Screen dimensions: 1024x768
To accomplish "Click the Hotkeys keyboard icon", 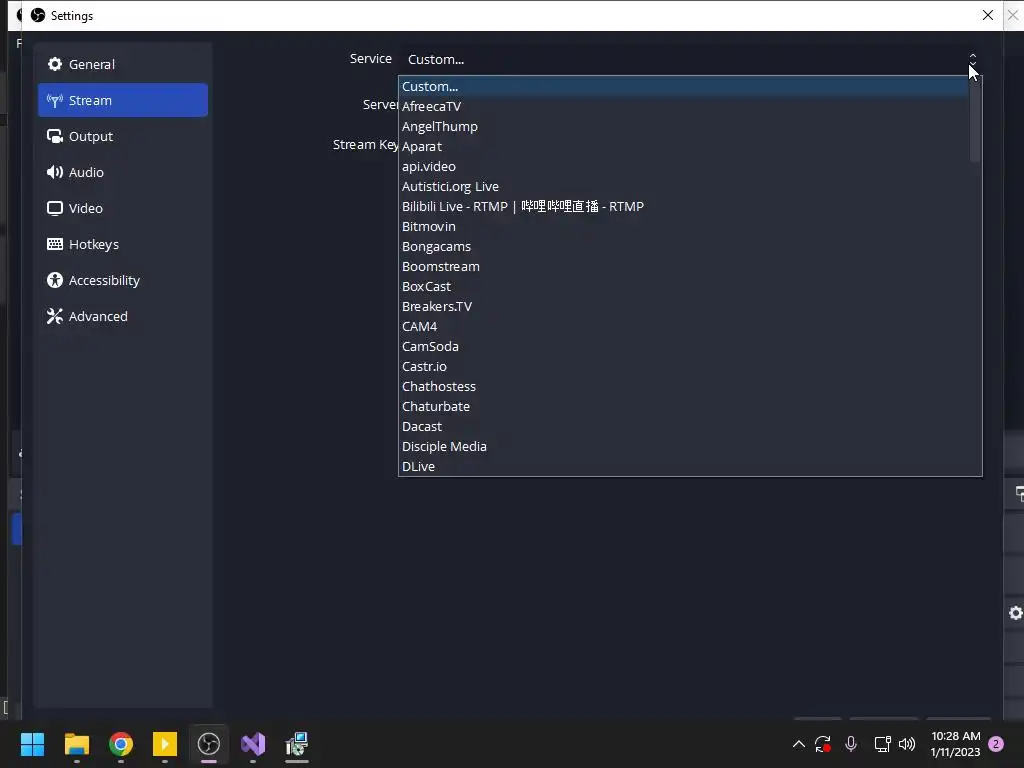I will [55, 244].
